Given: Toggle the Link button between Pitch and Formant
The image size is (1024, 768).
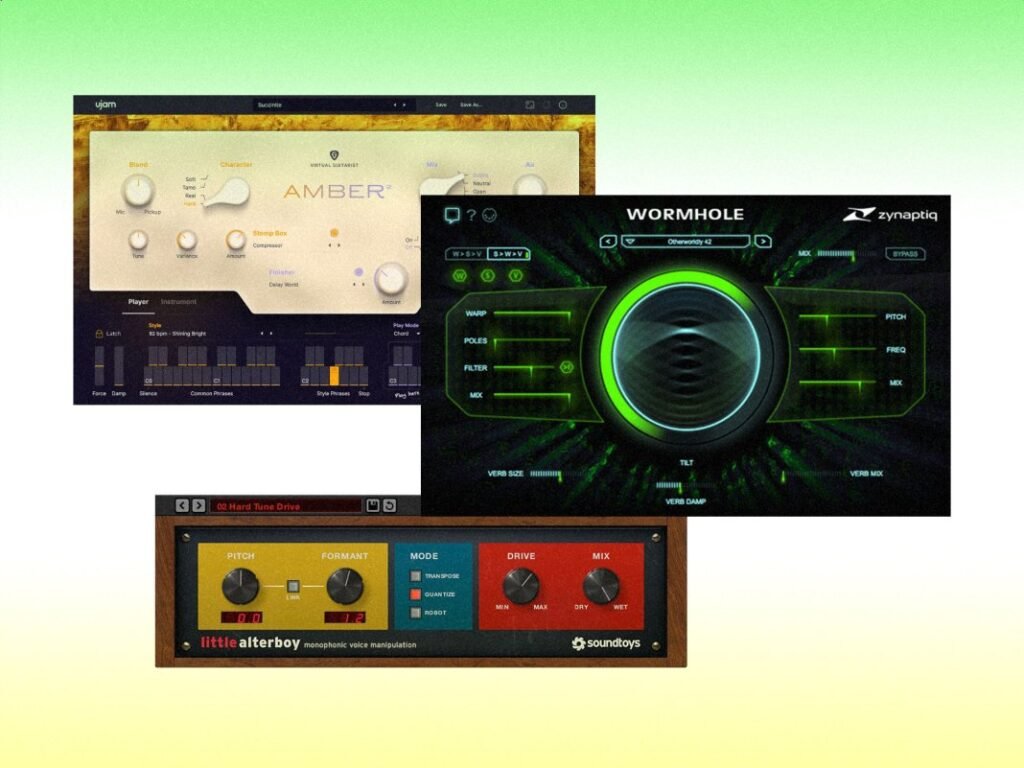Looking at the screenshot, I should 293,586.
